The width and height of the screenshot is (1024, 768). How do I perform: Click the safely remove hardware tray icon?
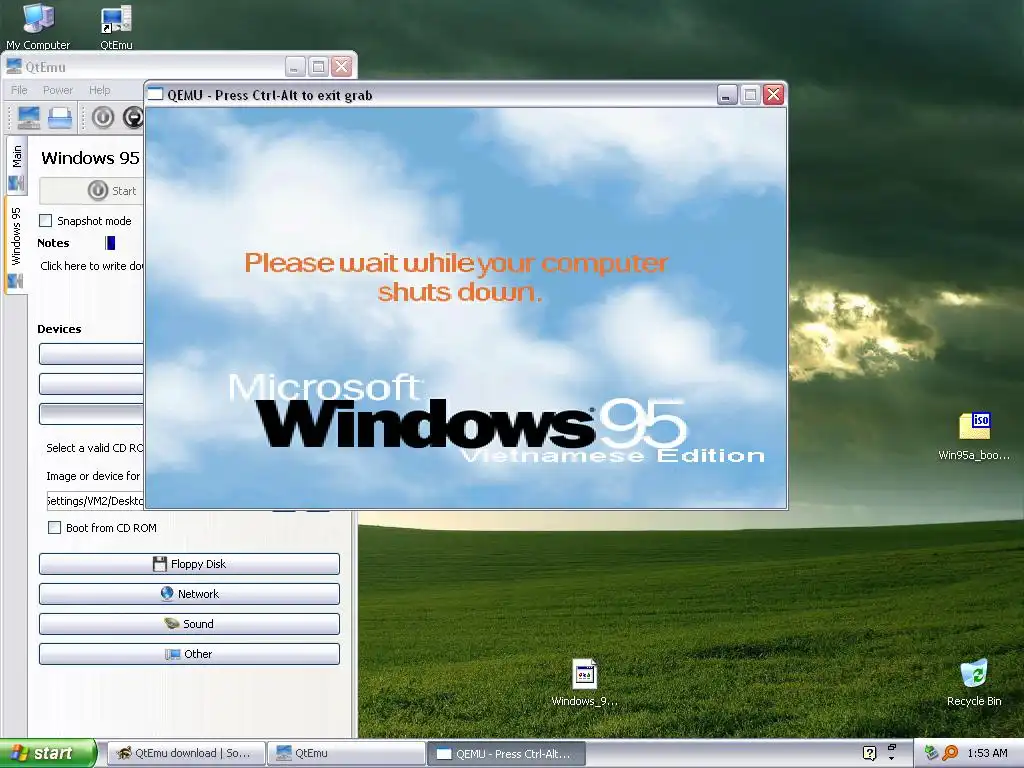tap(931, 753)
